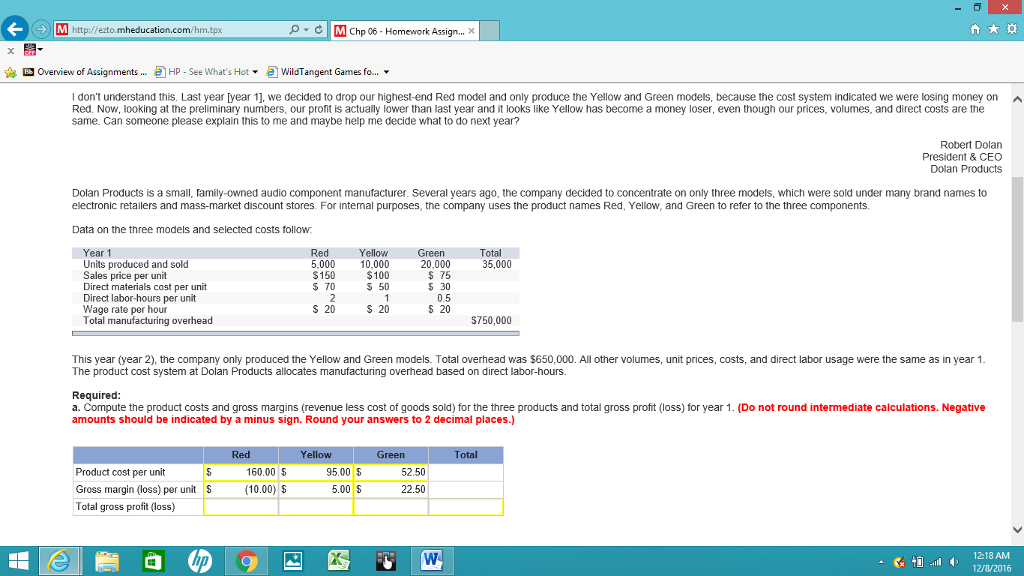Open HP app from taskbar
The width and height of the screenshot is (1024, 576).
(200, 561)
